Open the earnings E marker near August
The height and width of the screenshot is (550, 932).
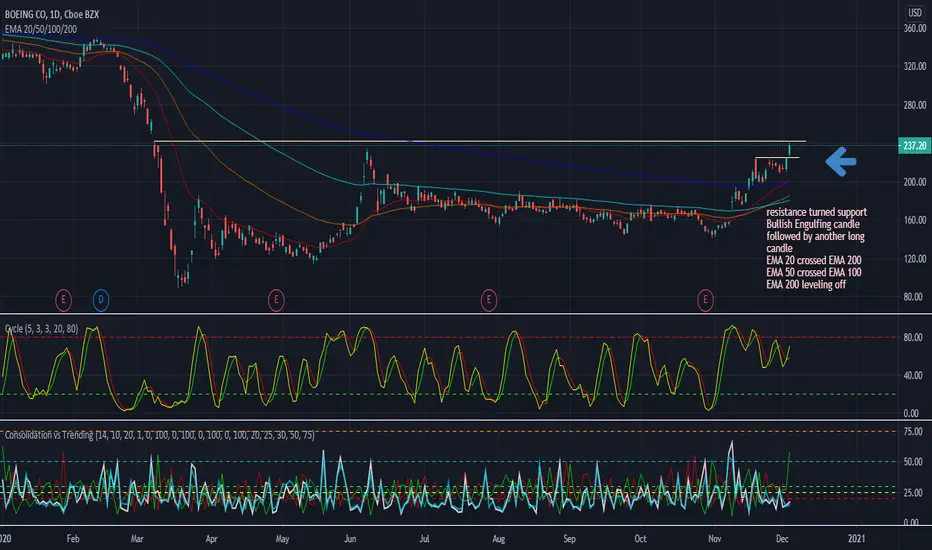(x=489, y=300)
